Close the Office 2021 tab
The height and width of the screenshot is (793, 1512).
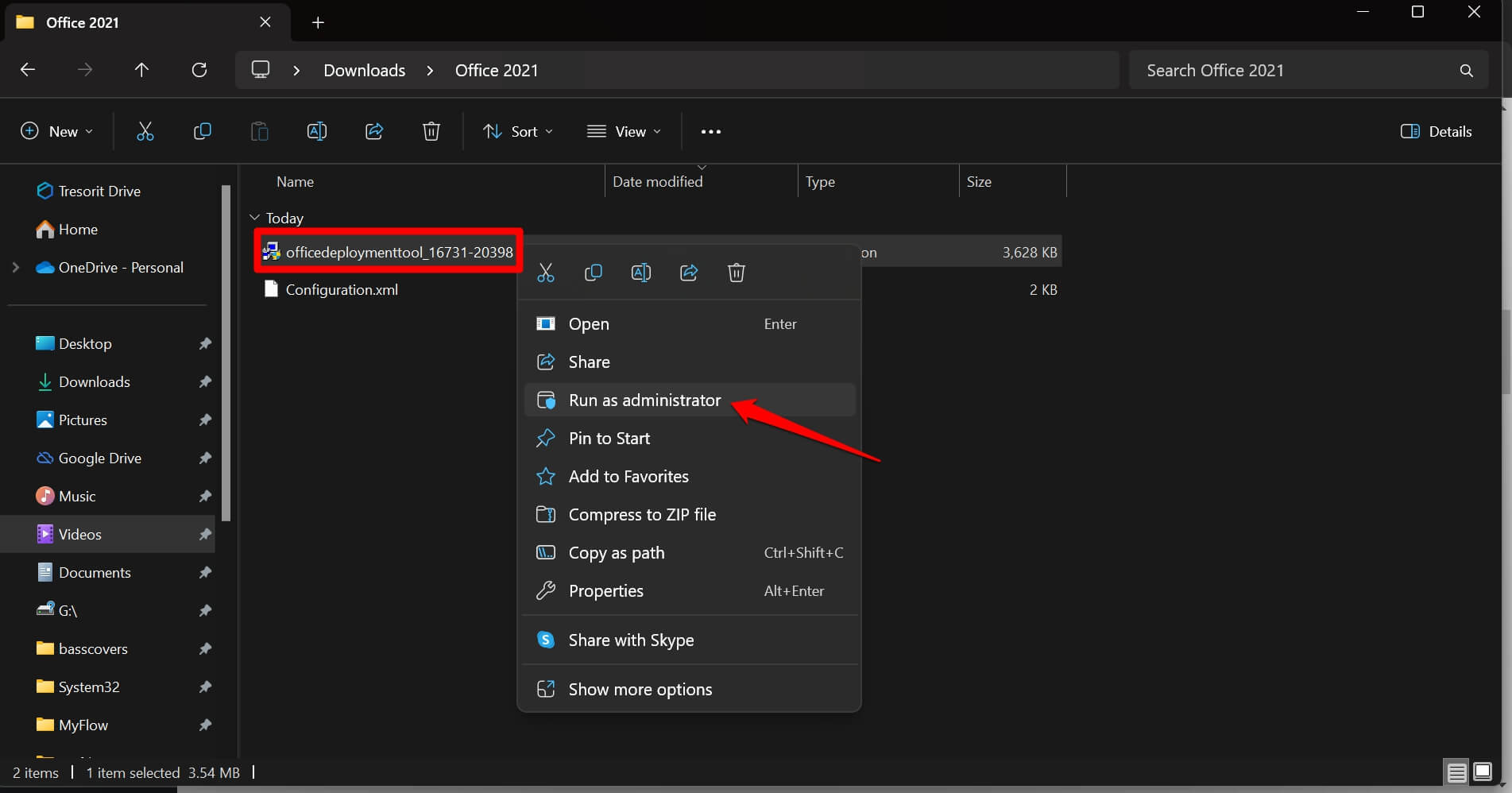pos(265,22)
